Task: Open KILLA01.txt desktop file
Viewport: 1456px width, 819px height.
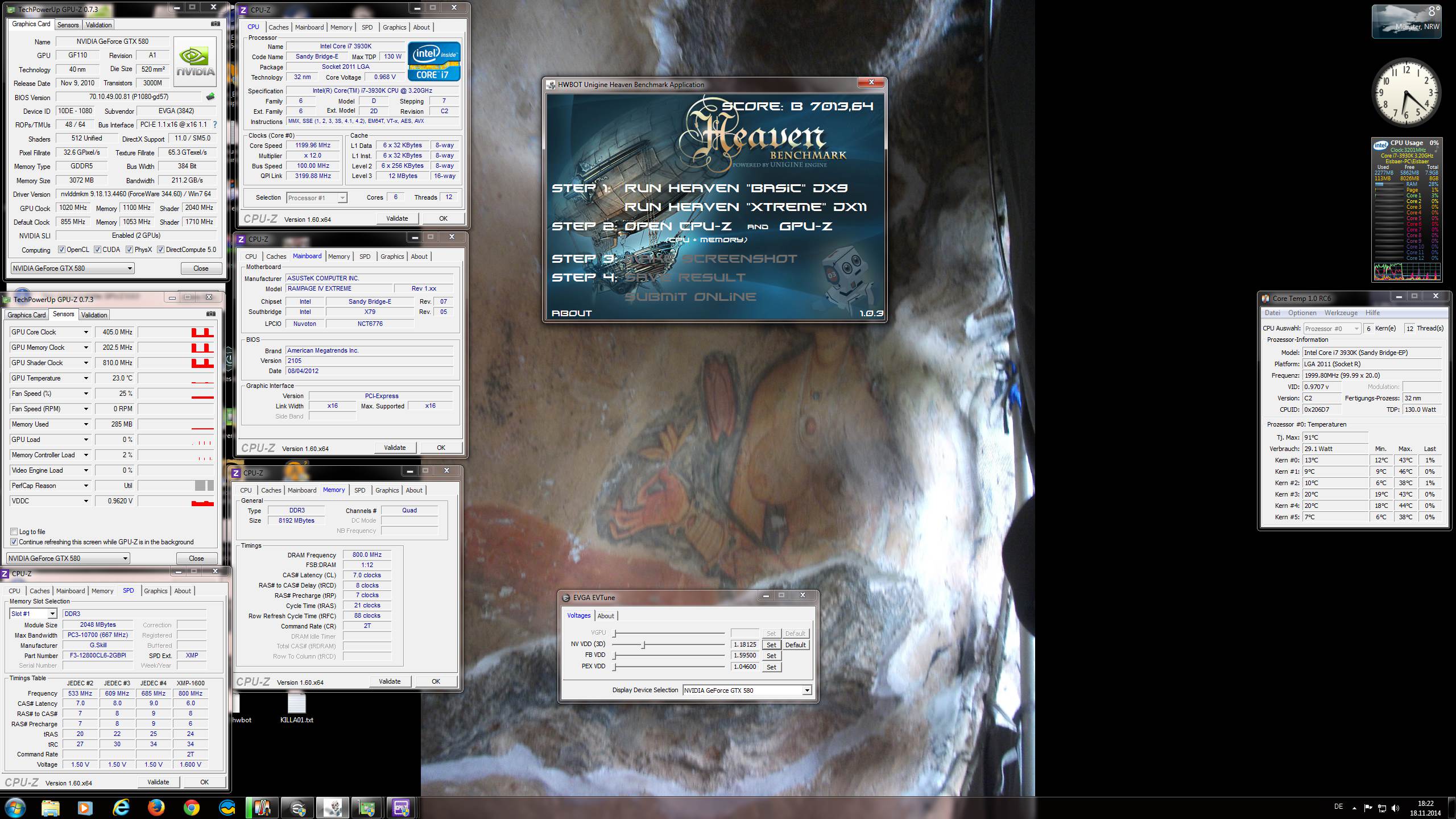Action: (297, 708)
